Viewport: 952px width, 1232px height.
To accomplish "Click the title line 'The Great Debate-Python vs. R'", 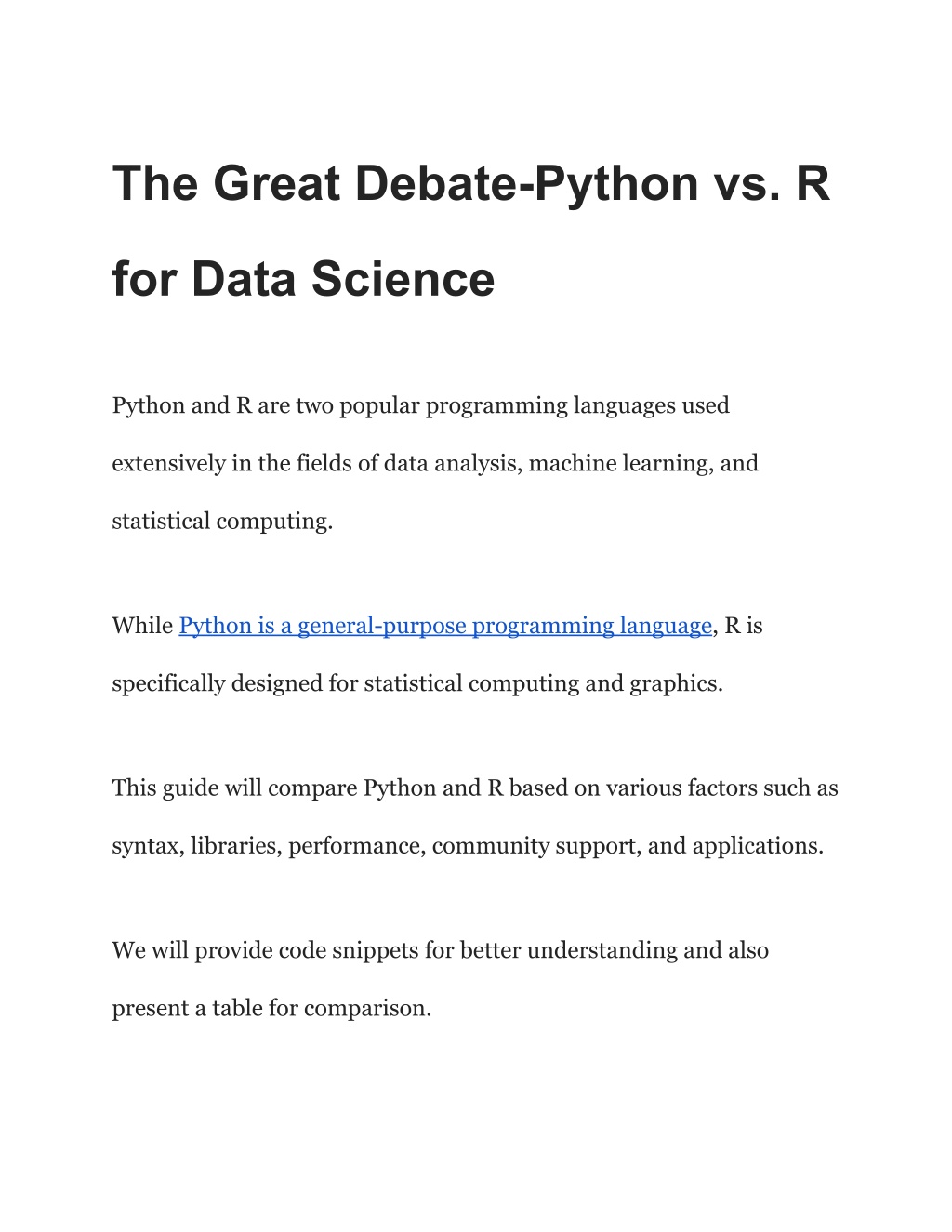I will [x=471, y=182].
